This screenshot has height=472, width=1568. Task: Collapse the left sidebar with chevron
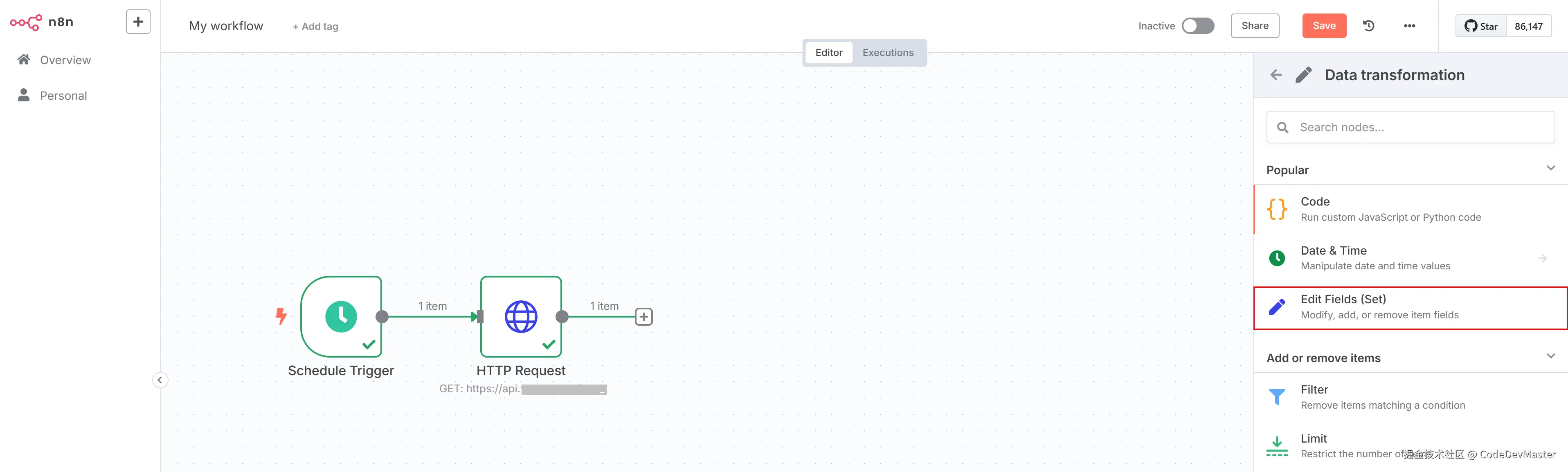pos(160,380)
